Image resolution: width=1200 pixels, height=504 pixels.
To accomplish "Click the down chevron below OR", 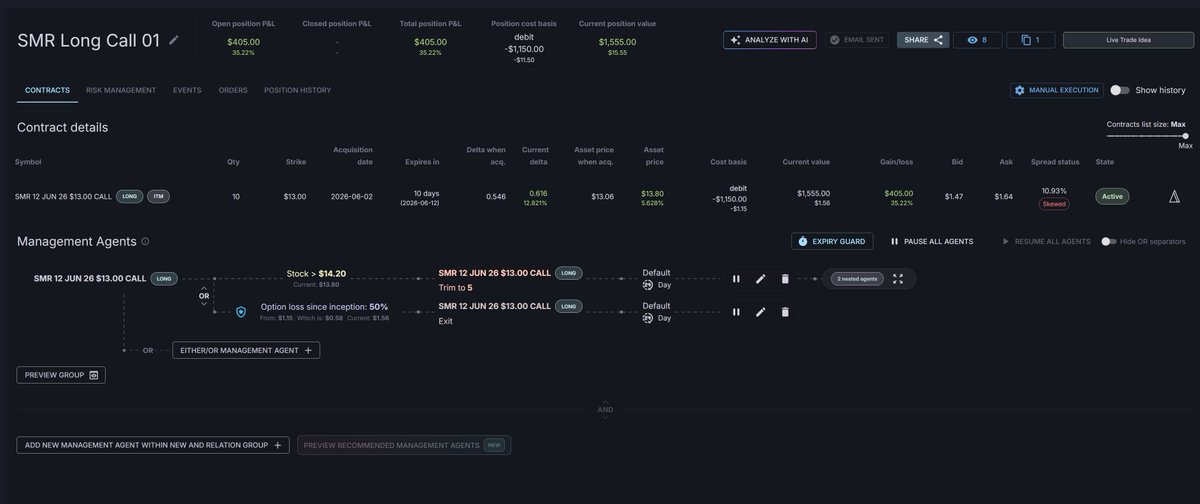I will pos(203,304).
